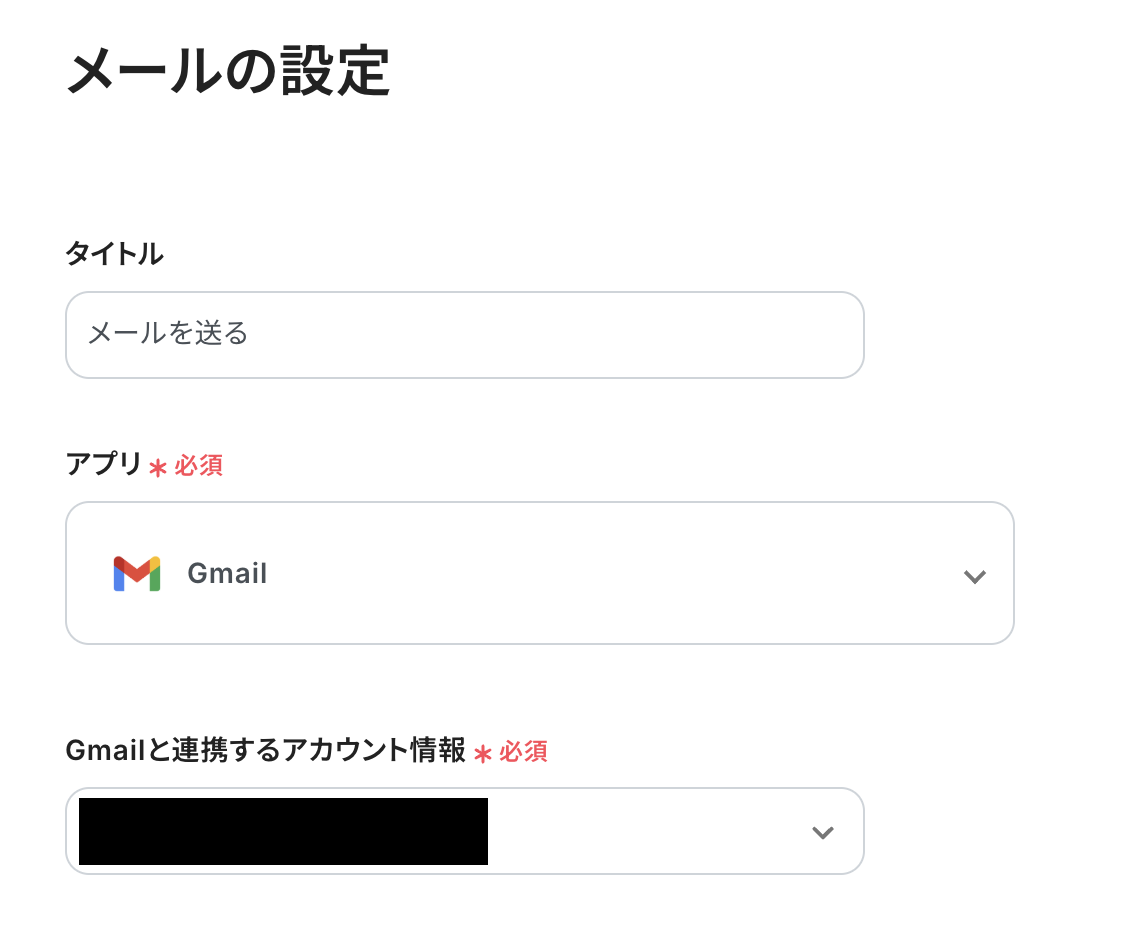Open the アプリ selection combo box
The width and height of the screenshot is (1126, 944).
coord(540,573)
